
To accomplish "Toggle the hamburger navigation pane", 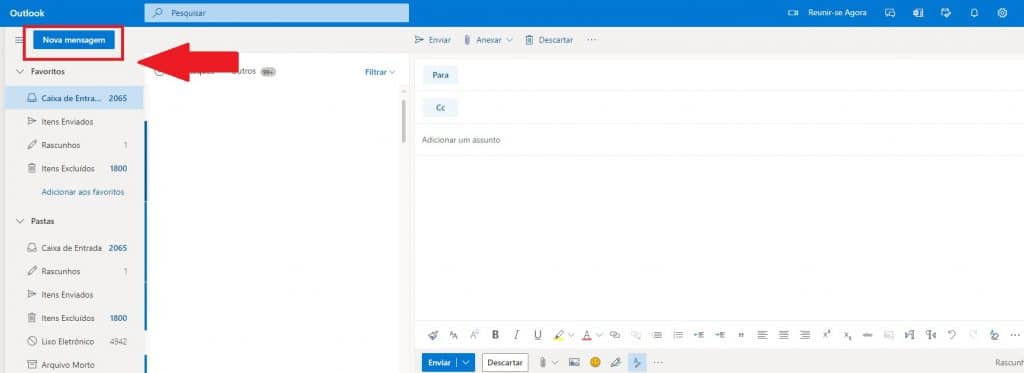I will (x=19, y=40).
